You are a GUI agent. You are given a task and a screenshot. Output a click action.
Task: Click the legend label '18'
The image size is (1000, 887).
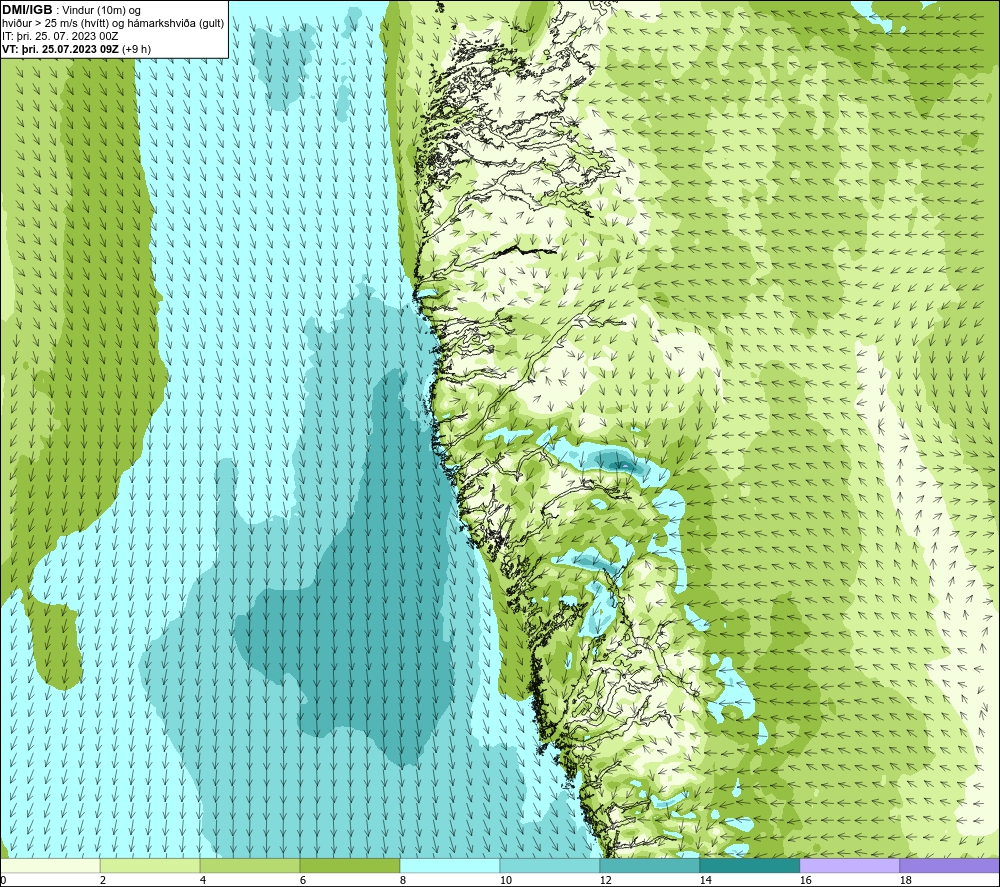tap(906, 880)
